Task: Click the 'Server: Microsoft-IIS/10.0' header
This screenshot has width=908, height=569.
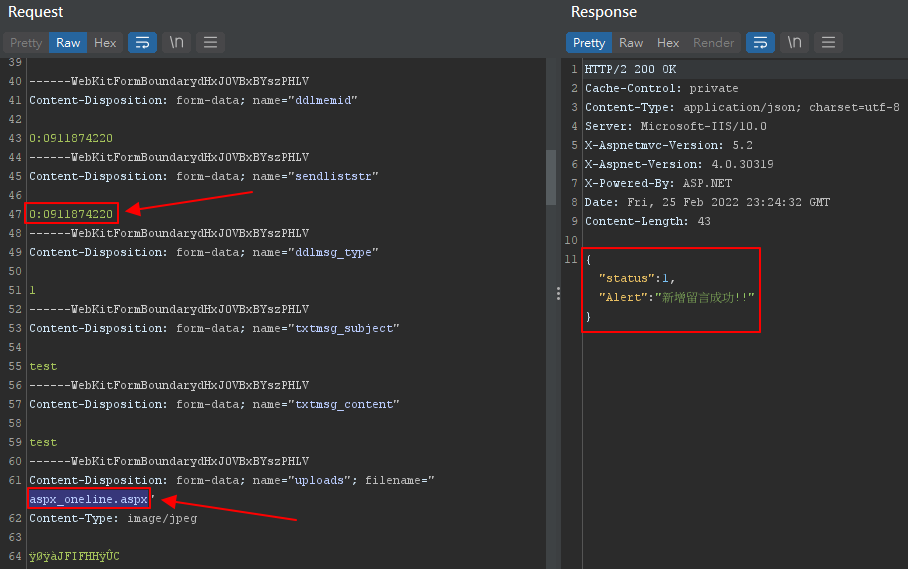Action: (x=676, y=126)
